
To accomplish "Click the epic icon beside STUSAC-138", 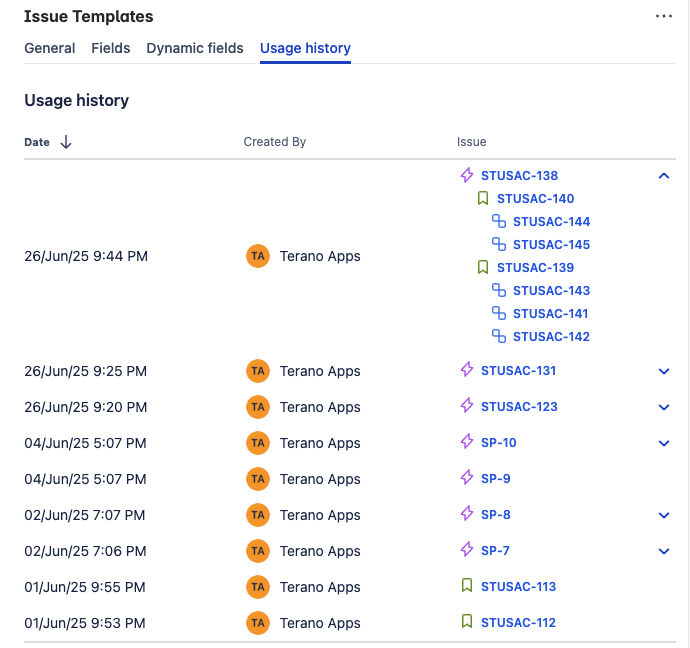I will [467, 176].
